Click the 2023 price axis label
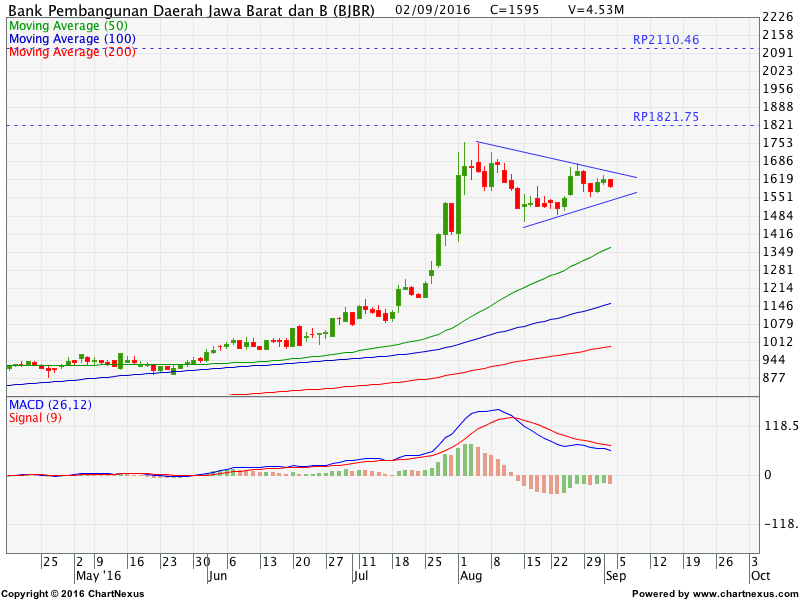Image resolution: width=800 pixels, height=600 pixels. click(778, 71)
